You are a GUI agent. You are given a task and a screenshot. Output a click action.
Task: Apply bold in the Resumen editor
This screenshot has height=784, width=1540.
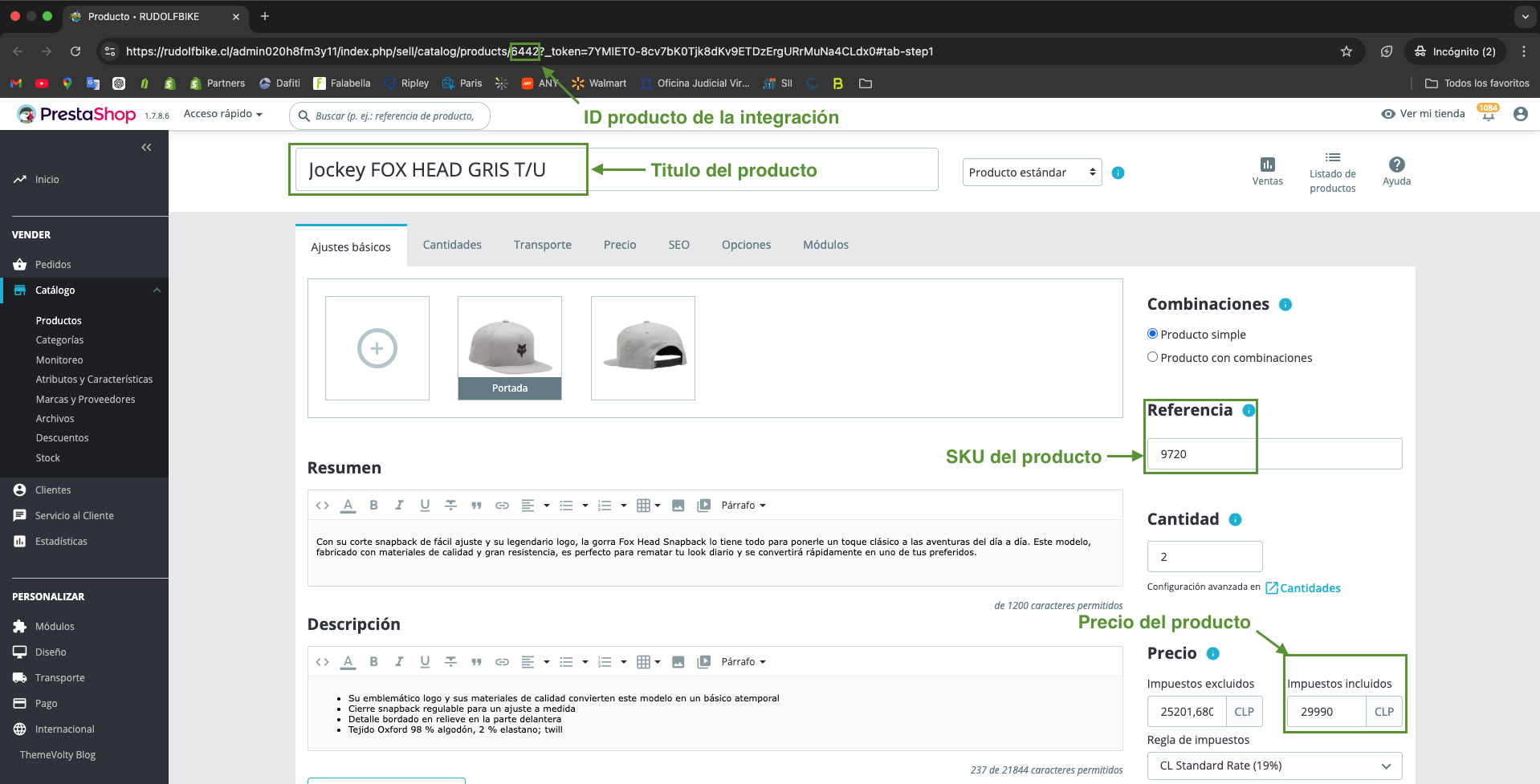coord(373,506)
